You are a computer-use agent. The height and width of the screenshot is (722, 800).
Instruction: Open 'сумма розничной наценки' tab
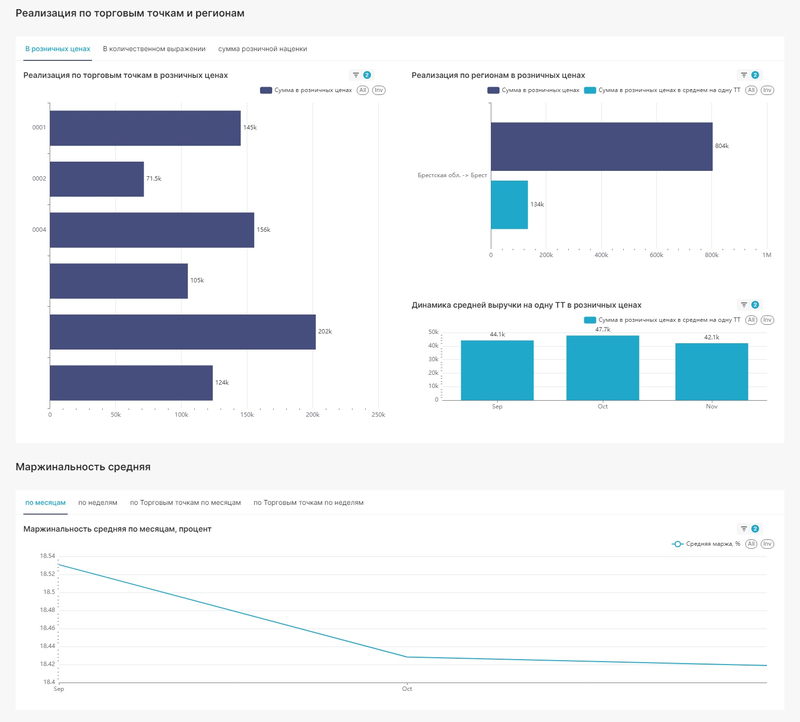pos(263,48)
